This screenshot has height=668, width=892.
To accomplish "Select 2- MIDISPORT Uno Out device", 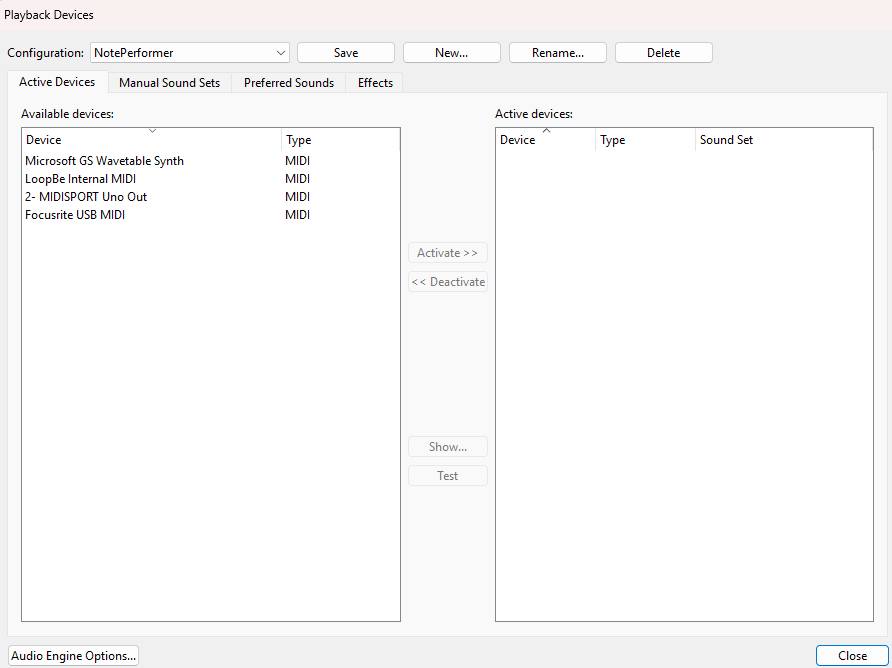I will click(210, 197).
